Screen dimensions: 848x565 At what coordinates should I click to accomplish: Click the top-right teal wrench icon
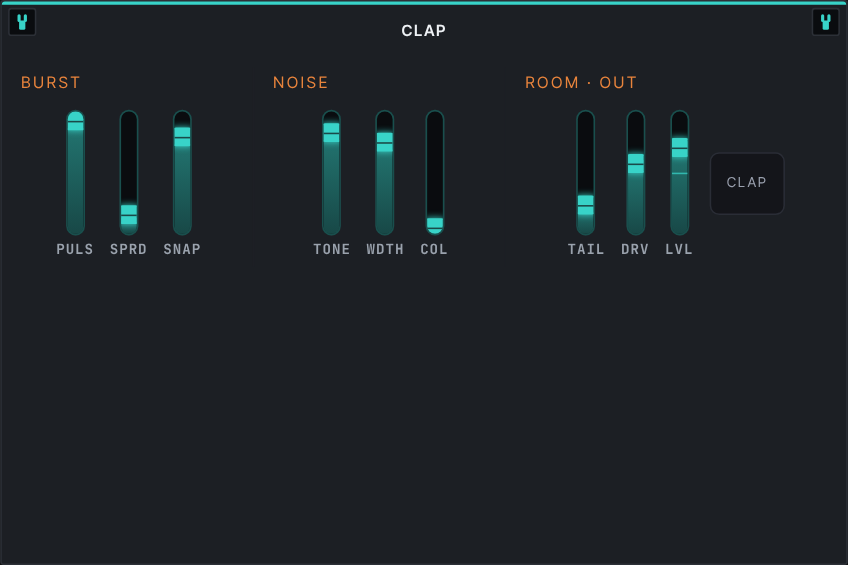[x=825, y=22]
